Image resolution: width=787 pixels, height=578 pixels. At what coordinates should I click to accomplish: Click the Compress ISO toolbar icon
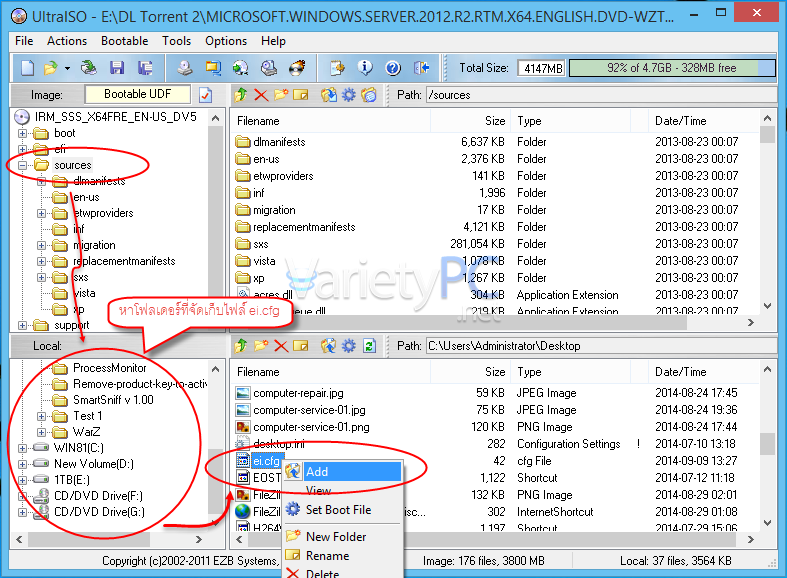point(213,68)
